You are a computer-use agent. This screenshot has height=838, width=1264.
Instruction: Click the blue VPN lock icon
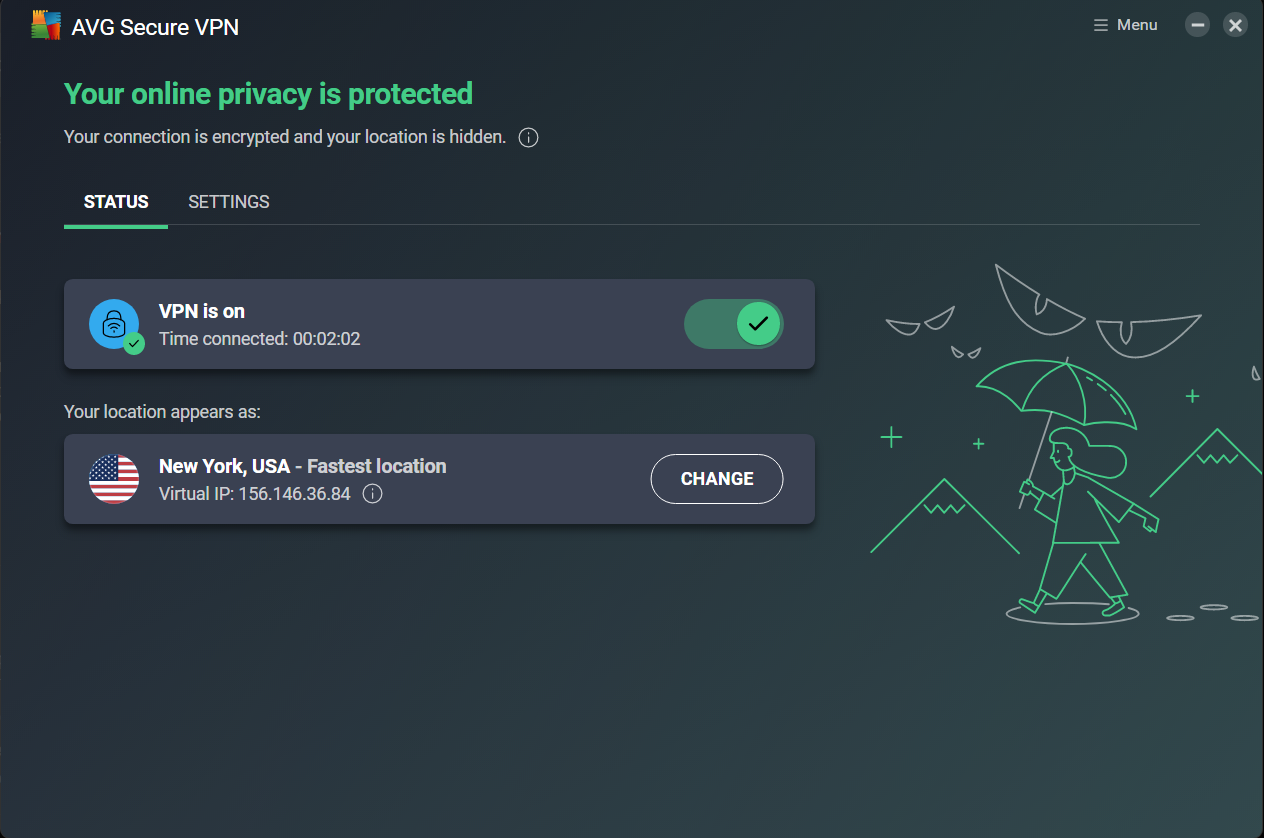(x=113, y=323)
